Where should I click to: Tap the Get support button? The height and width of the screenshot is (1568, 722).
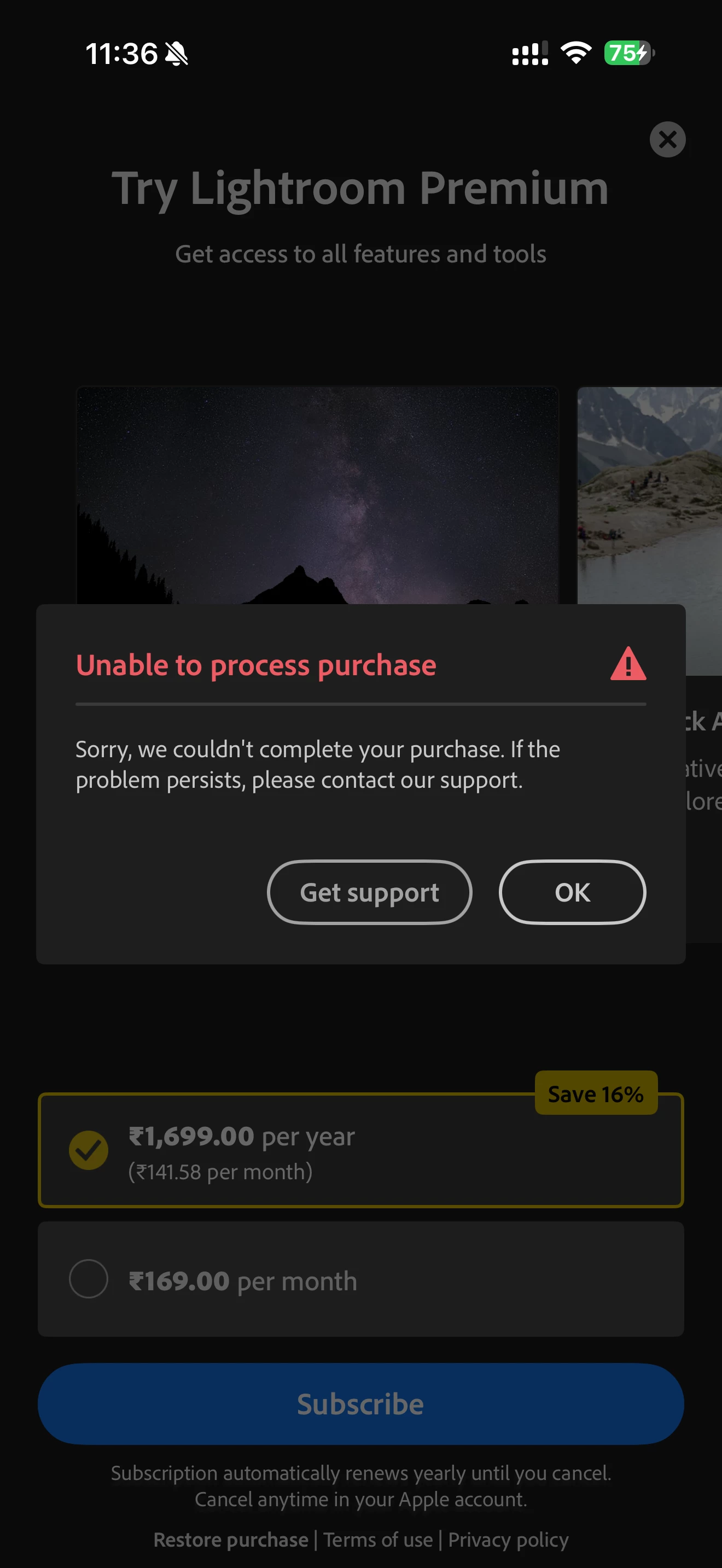click(369, 892)
